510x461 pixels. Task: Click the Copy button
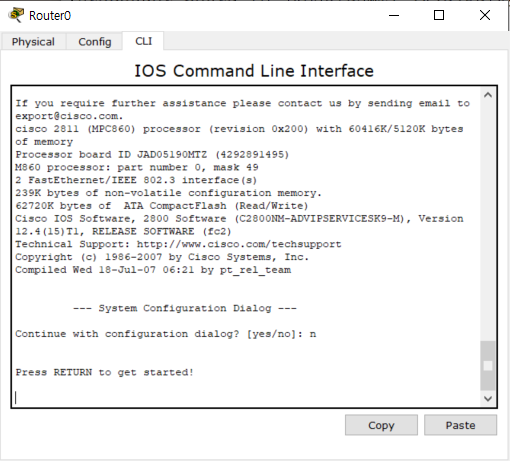[381, 425]
